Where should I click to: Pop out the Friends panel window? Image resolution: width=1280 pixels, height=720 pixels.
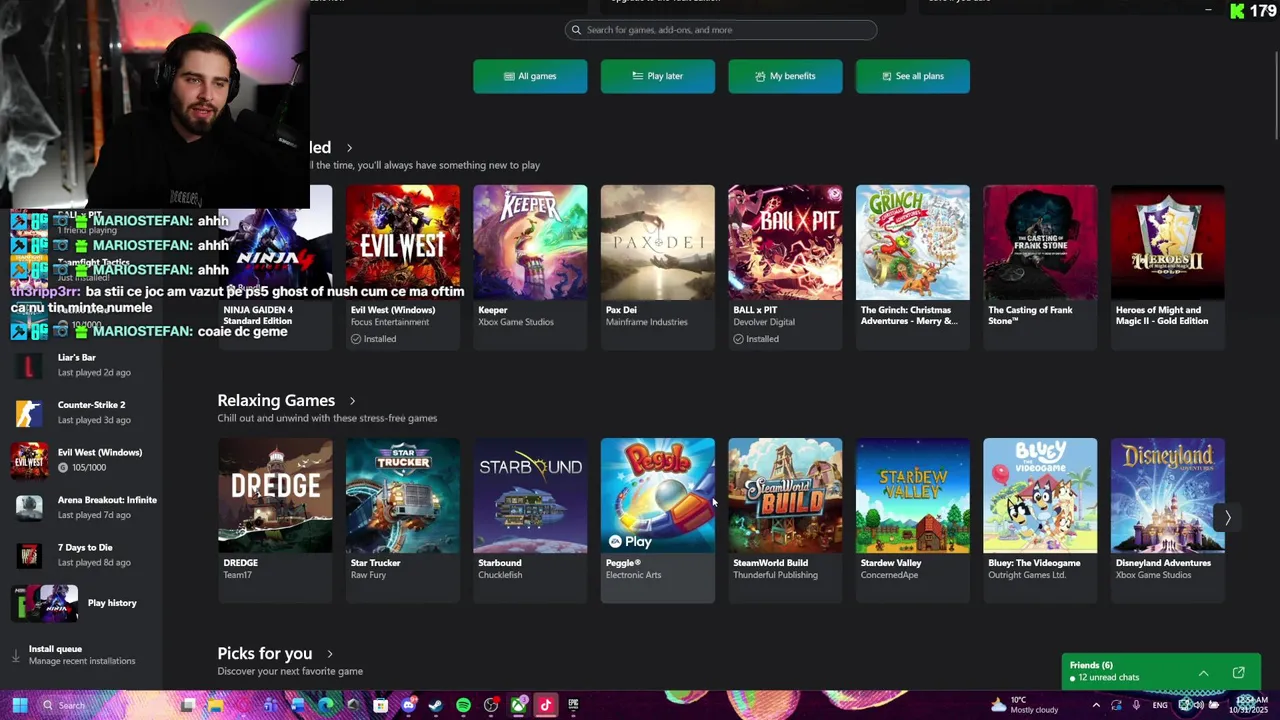coord(1238,672)
